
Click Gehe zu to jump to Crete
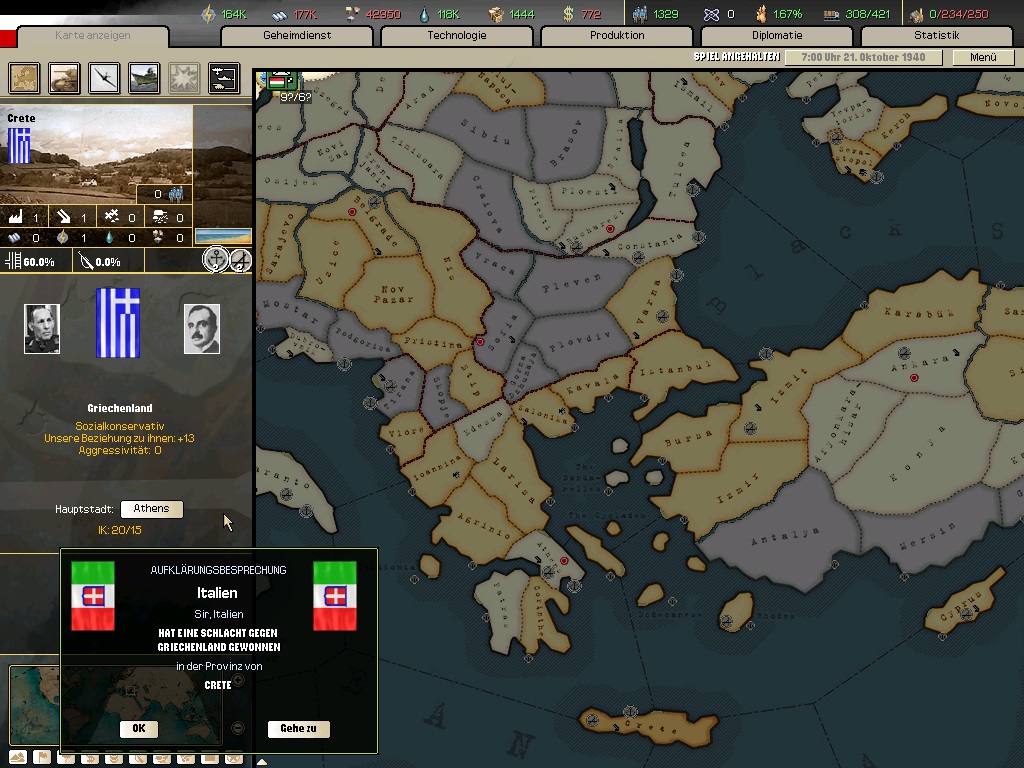pos(298,729)
